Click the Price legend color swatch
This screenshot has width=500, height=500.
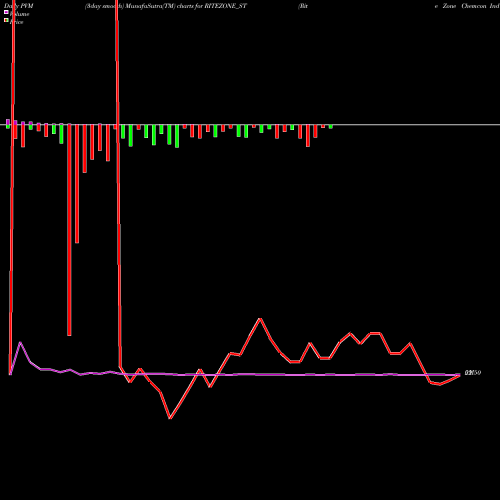[6, 20]
